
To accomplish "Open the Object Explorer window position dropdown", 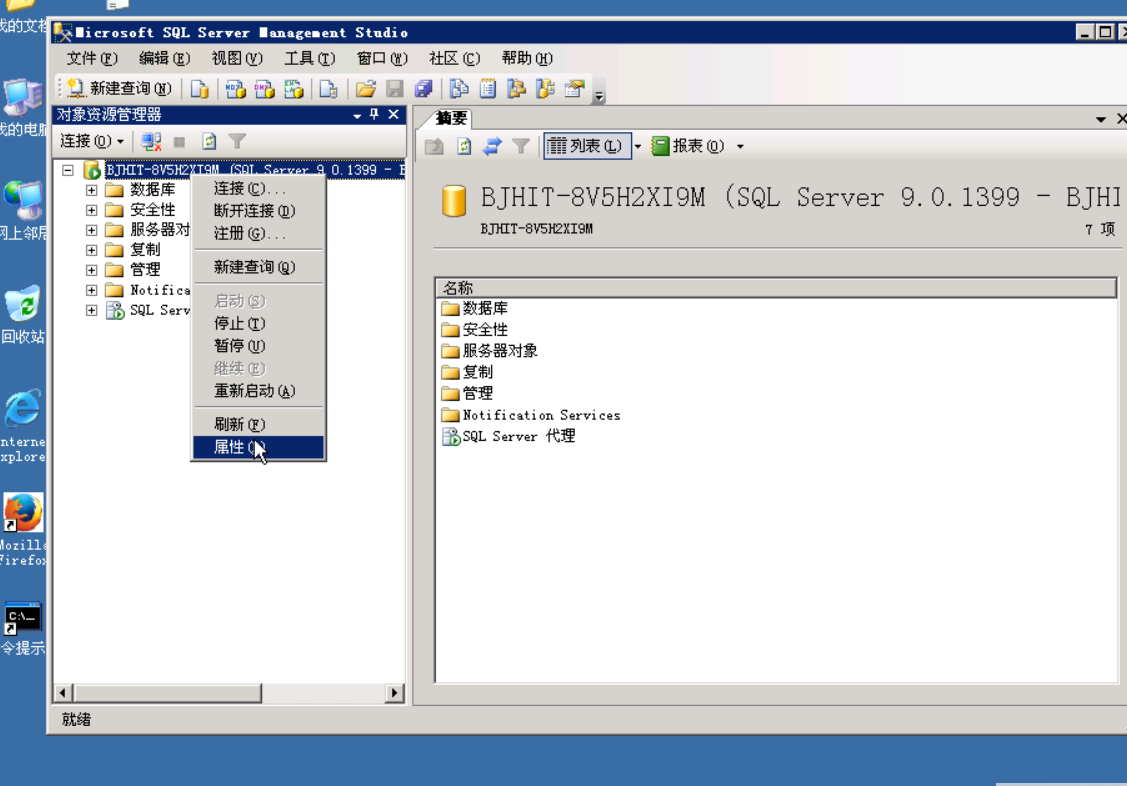I will coord(357,115).
